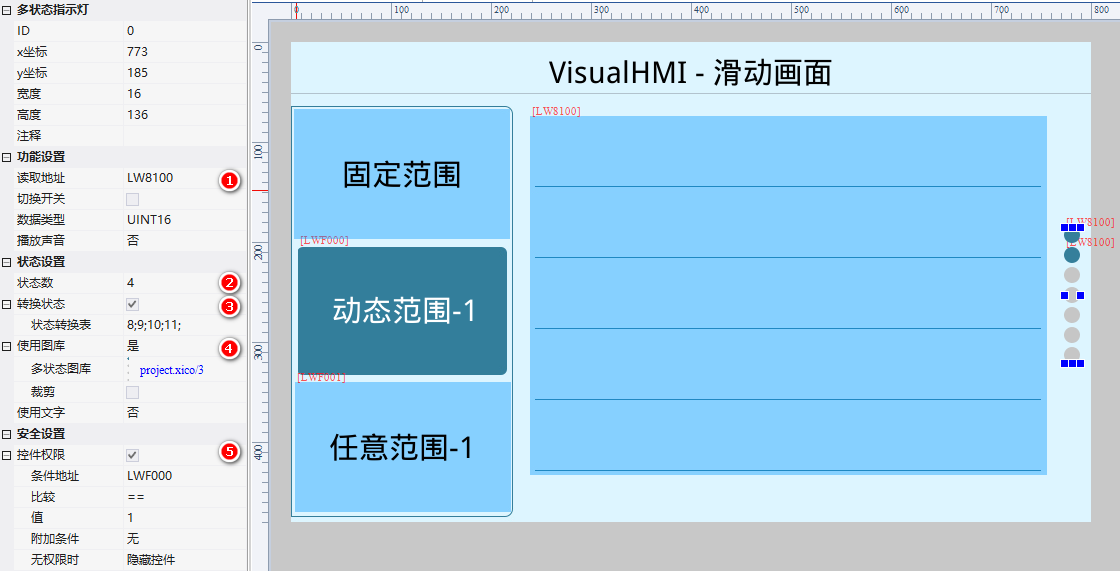Click the bottom-center blue selection handle

tap(1072, 363)
